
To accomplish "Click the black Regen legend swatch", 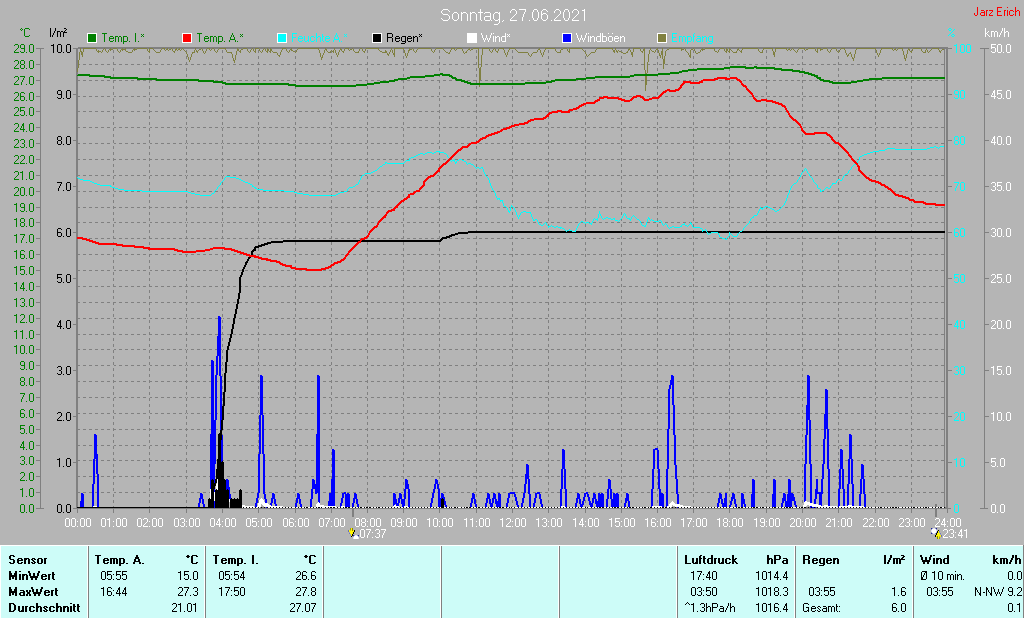I will pos(377,39).
